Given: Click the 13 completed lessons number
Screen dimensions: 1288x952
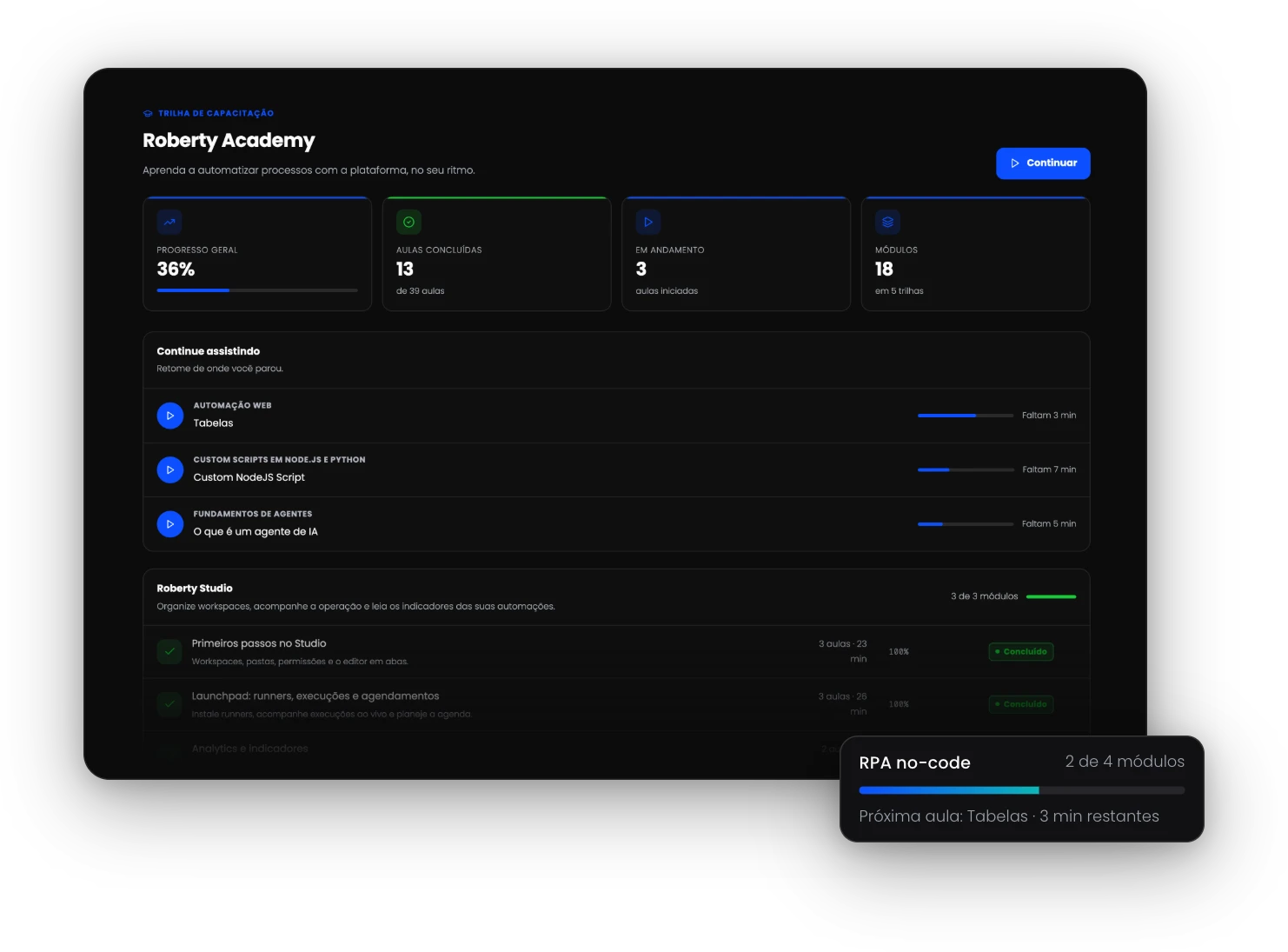Looking at the screenshot, I should tap(405, 270).
